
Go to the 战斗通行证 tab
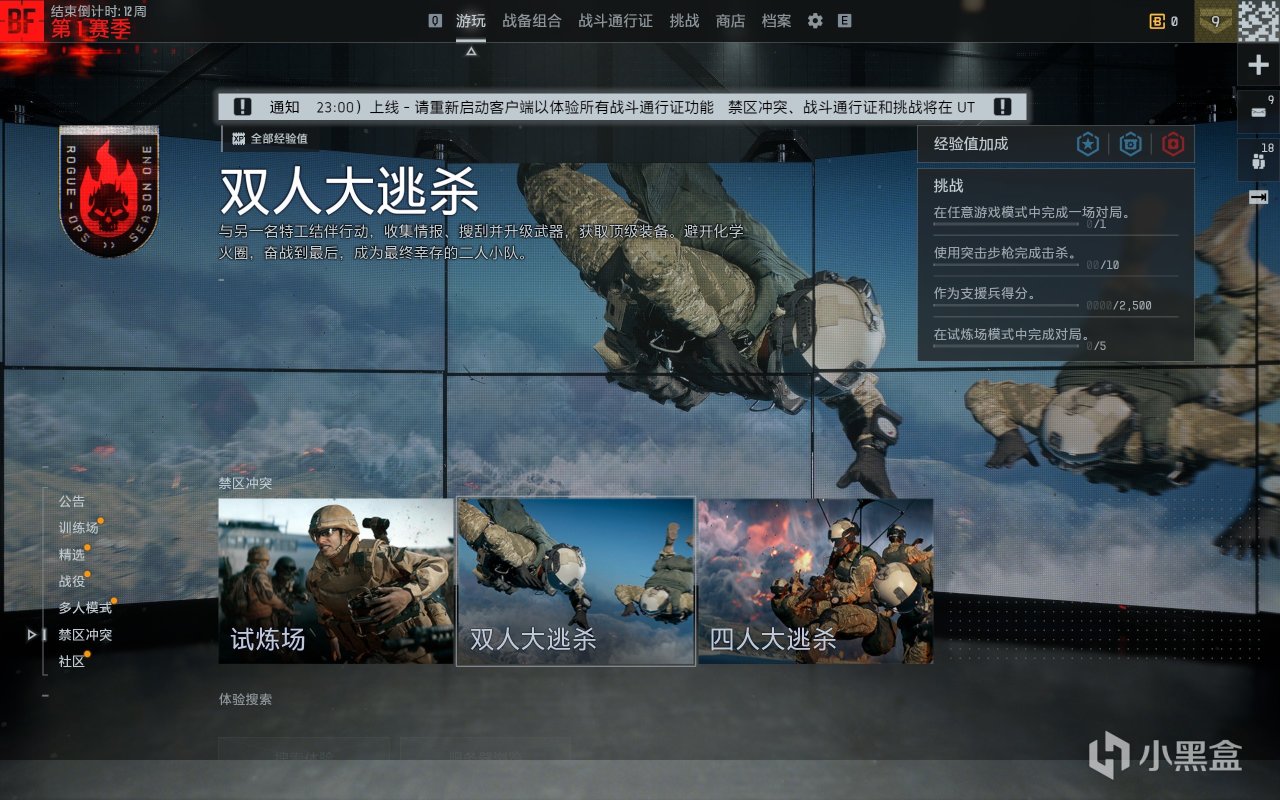[615, 20]
